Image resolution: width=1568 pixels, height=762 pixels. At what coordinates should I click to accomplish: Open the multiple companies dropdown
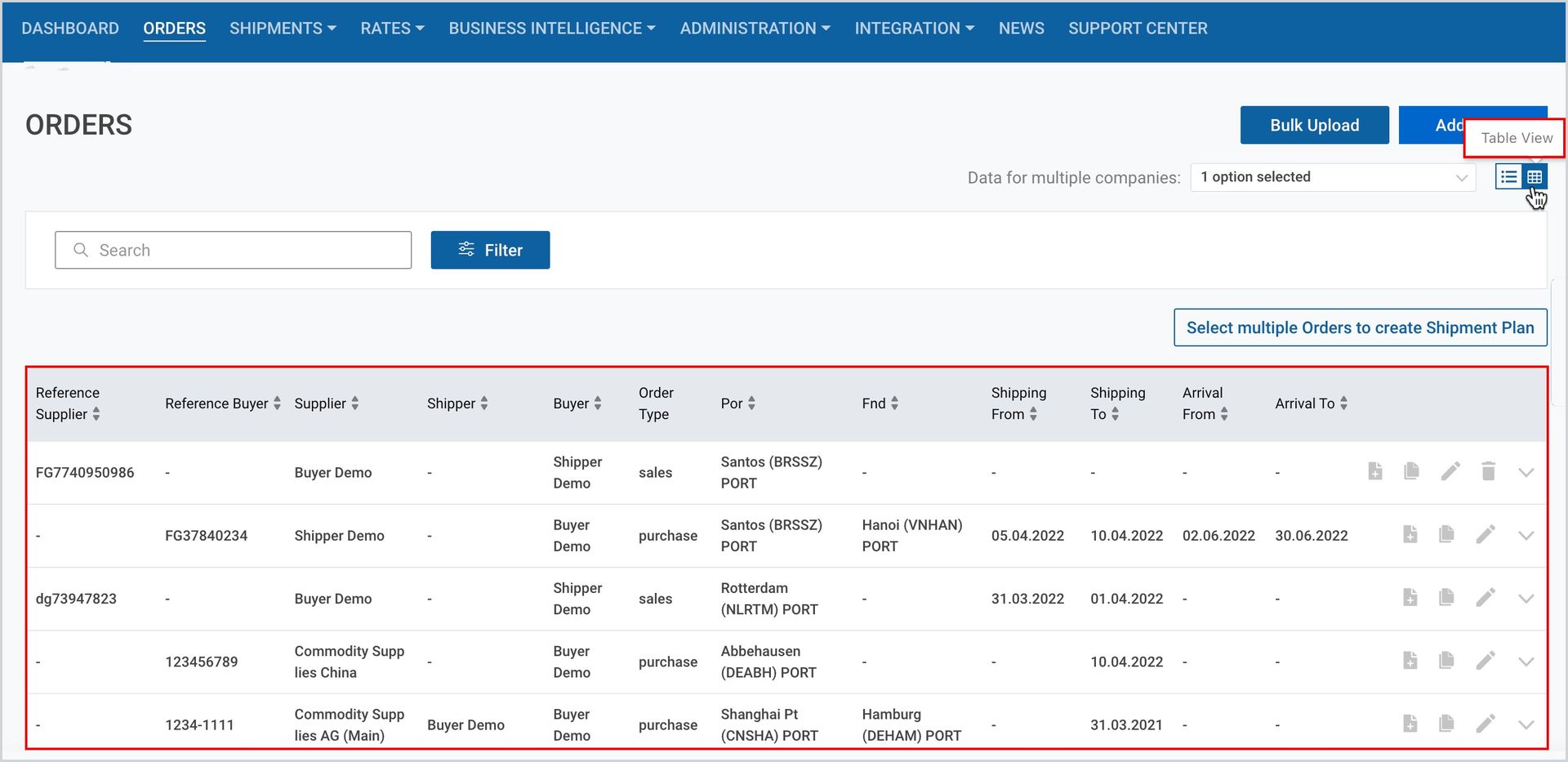point(1334,177)
